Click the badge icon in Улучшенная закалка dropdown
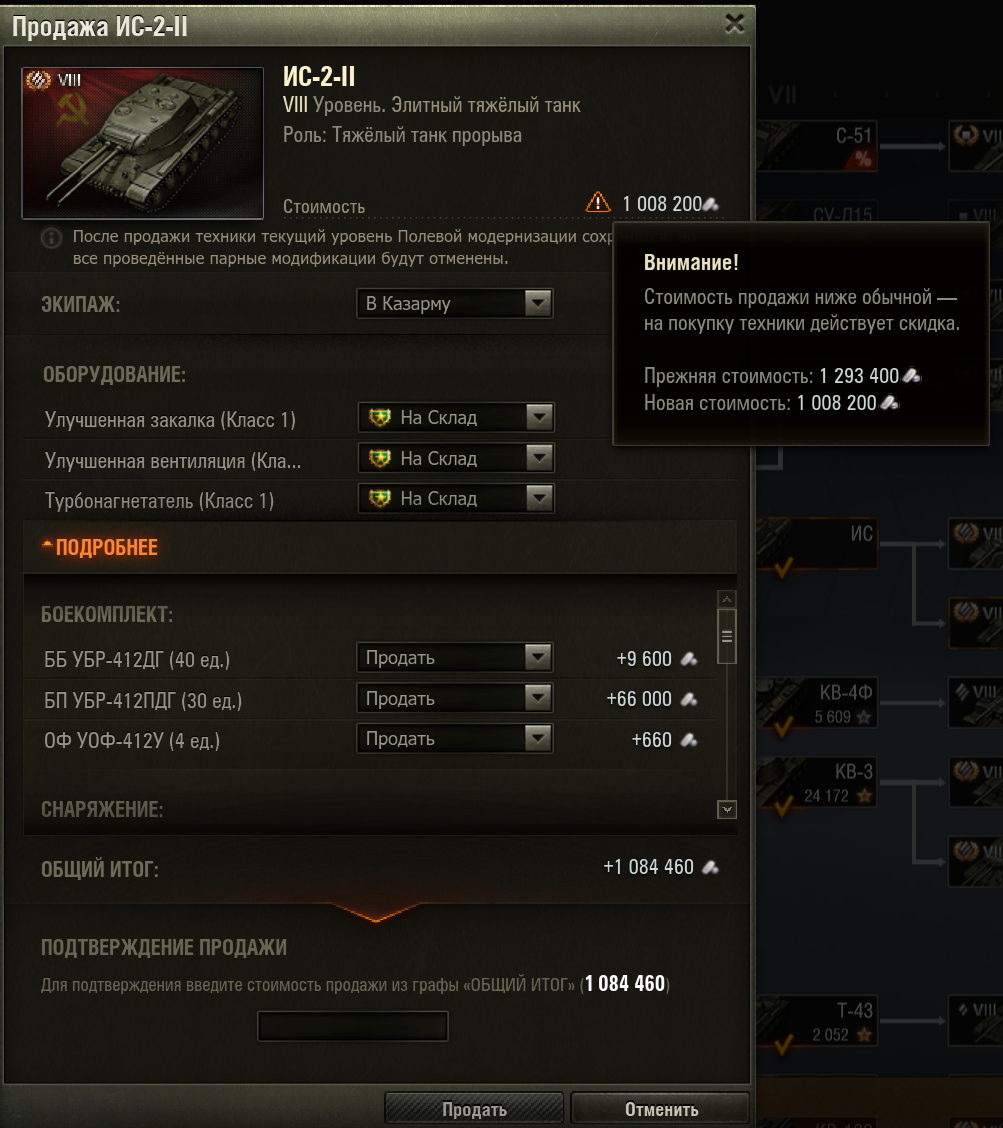 tap(380, 417)
